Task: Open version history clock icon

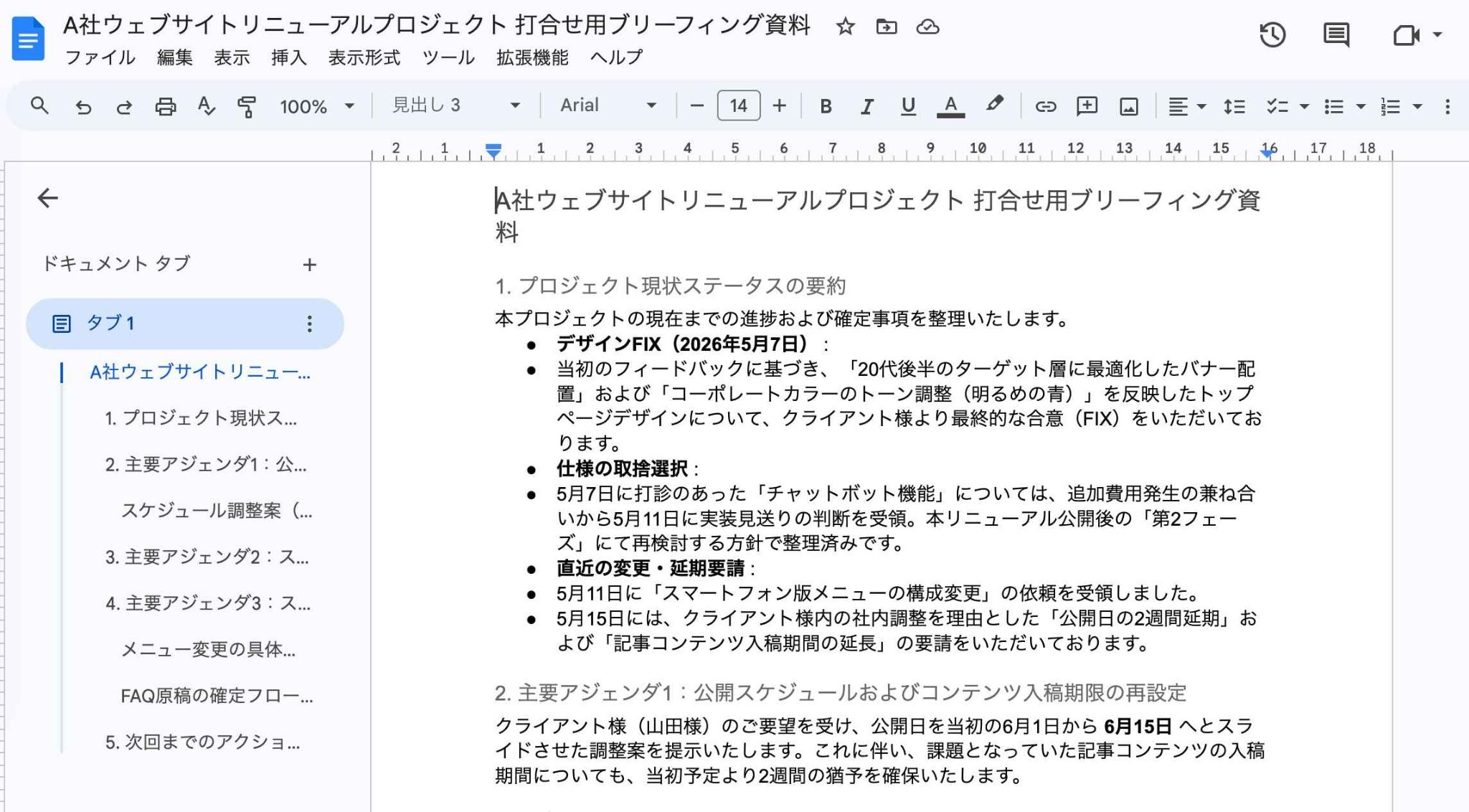Action: tap(1272, 34)
